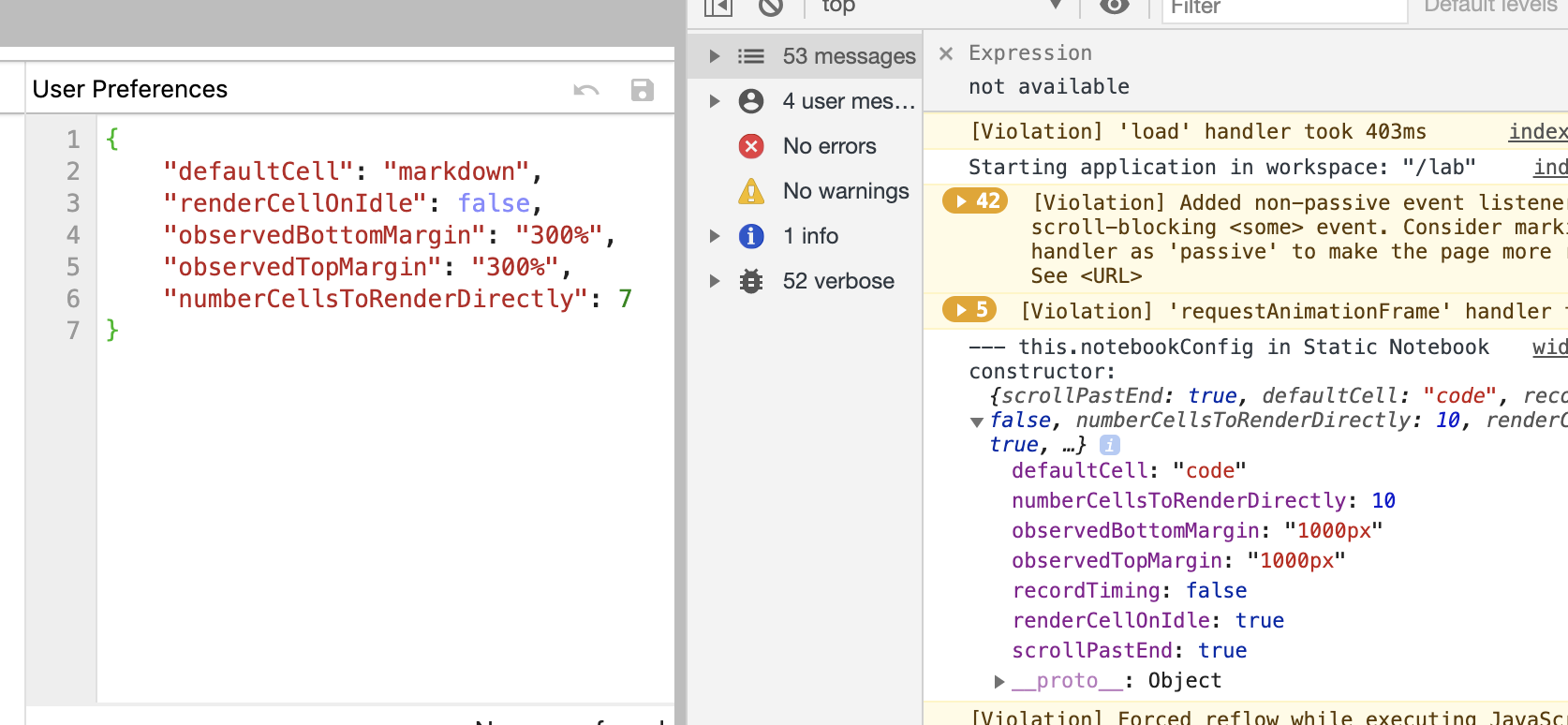This screenshot has height=725, width=1568.
Task: Expand the __proto__ Object entry
Action: click(x=999, y=681)
